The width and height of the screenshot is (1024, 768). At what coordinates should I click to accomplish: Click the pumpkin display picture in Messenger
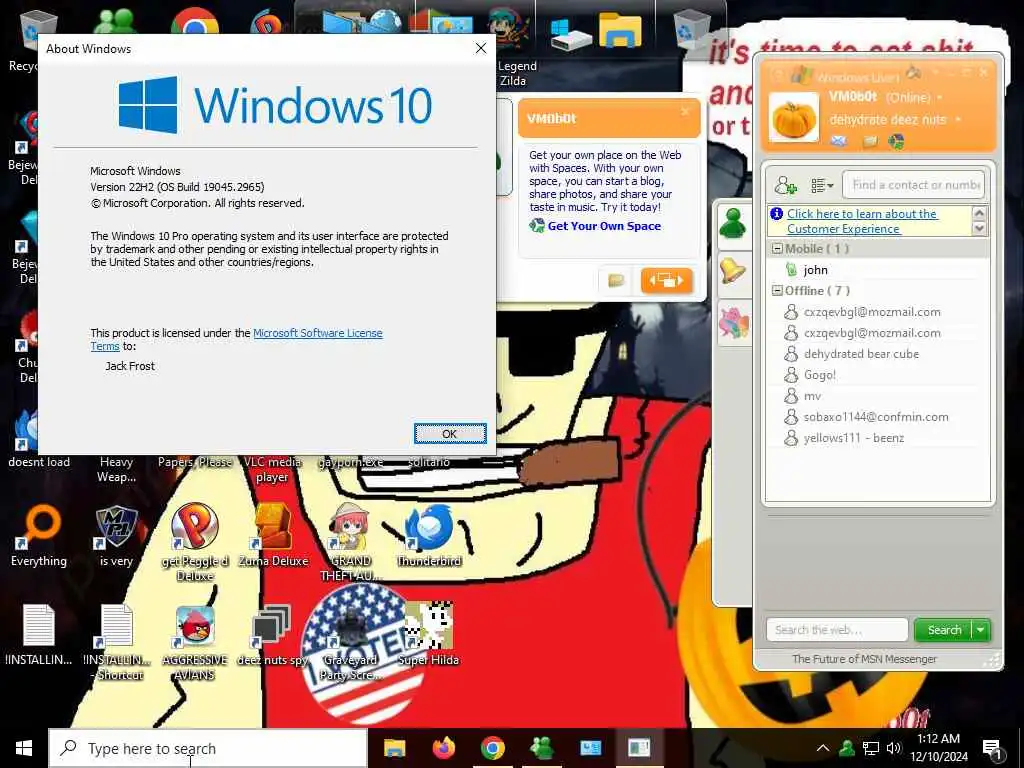click(x=793, y=117)
